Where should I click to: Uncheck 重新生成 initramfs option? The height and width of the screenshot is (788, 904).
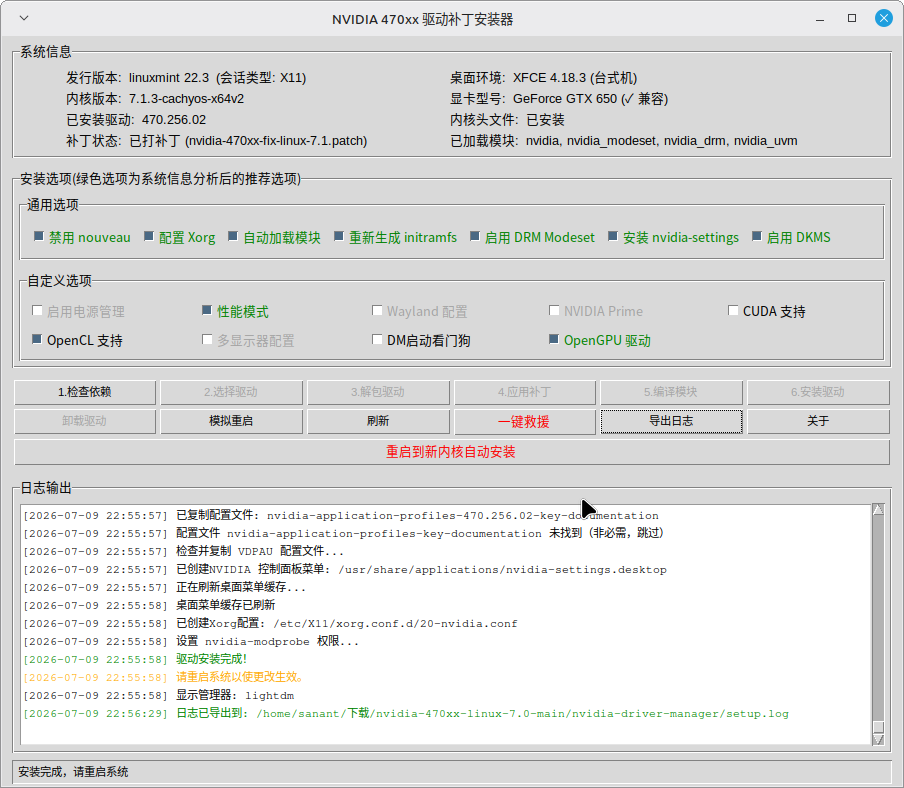pyautogui.click(x=339, y=236)
